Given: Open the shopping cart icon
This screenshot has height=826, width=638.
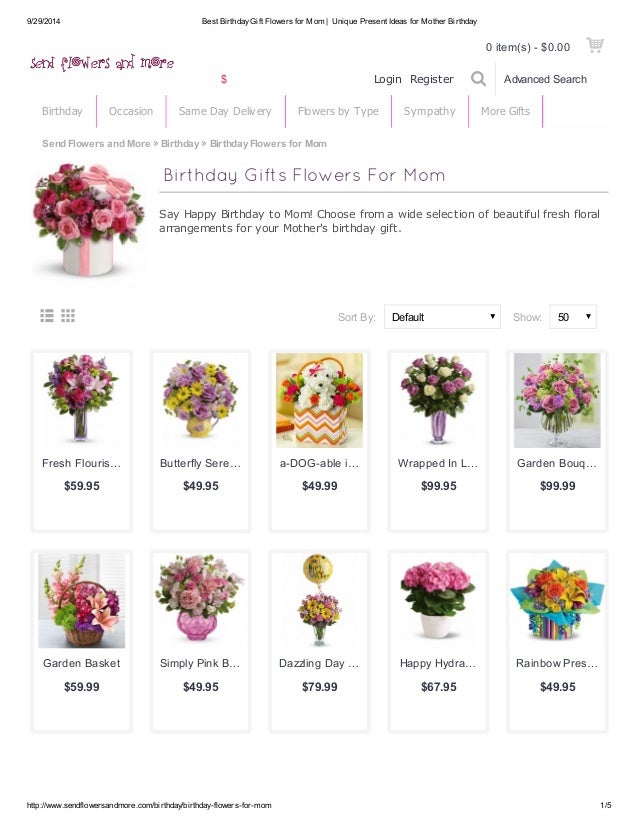Looking at the screenshot, I should 595,45.
